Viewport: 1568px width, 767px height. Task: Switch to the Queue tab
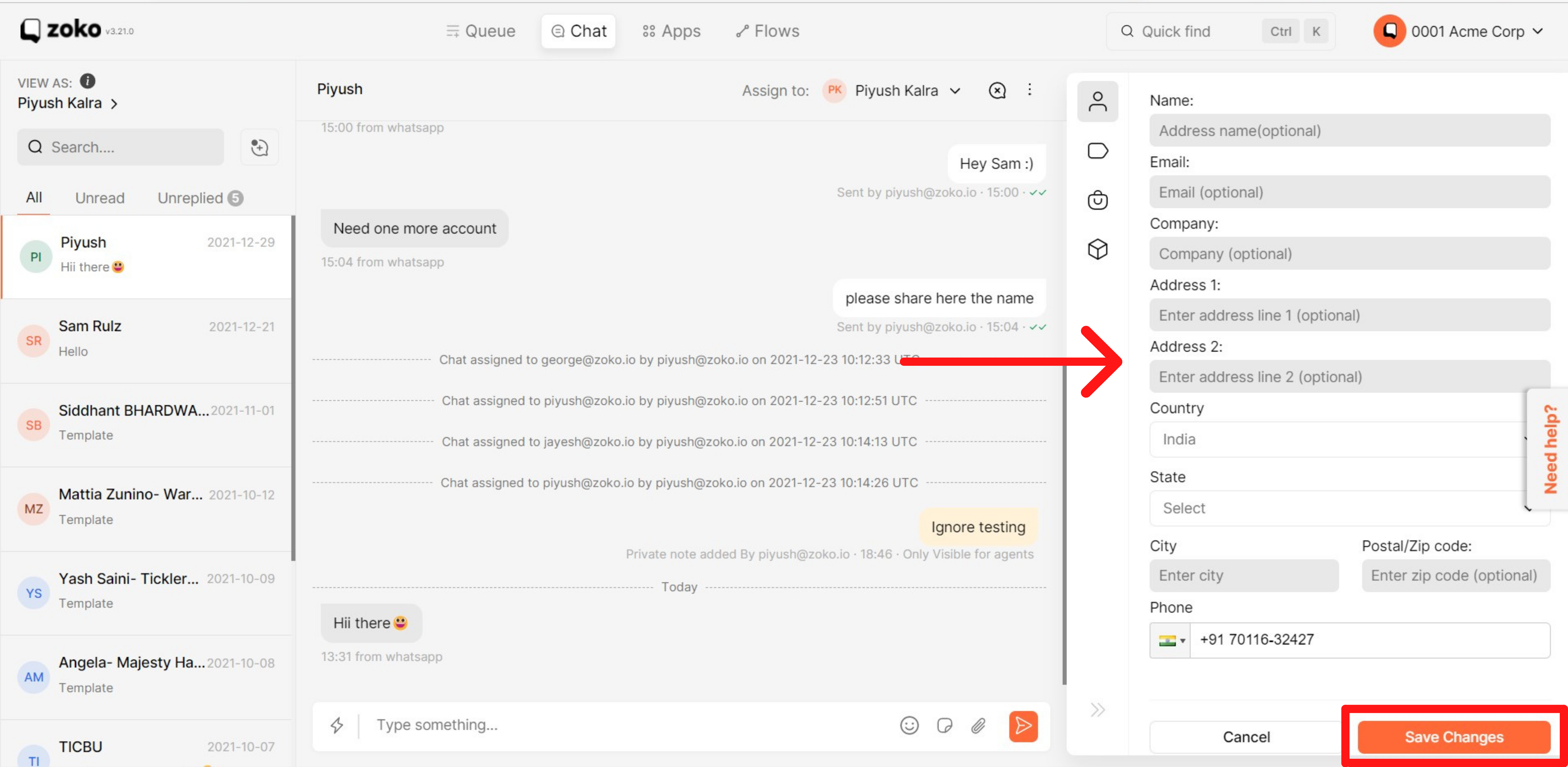coord(480,31)
